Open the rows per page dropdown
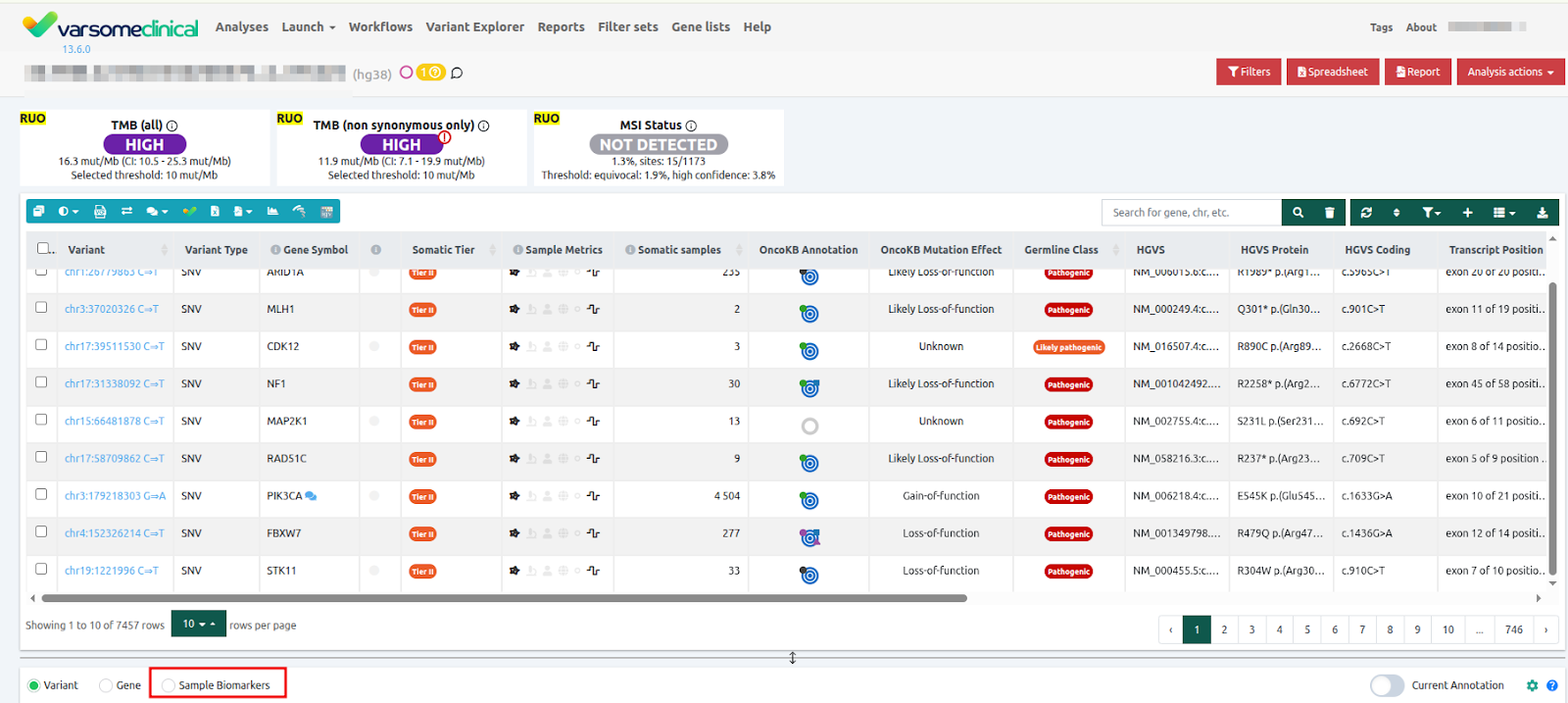 (x=199, y=625)
